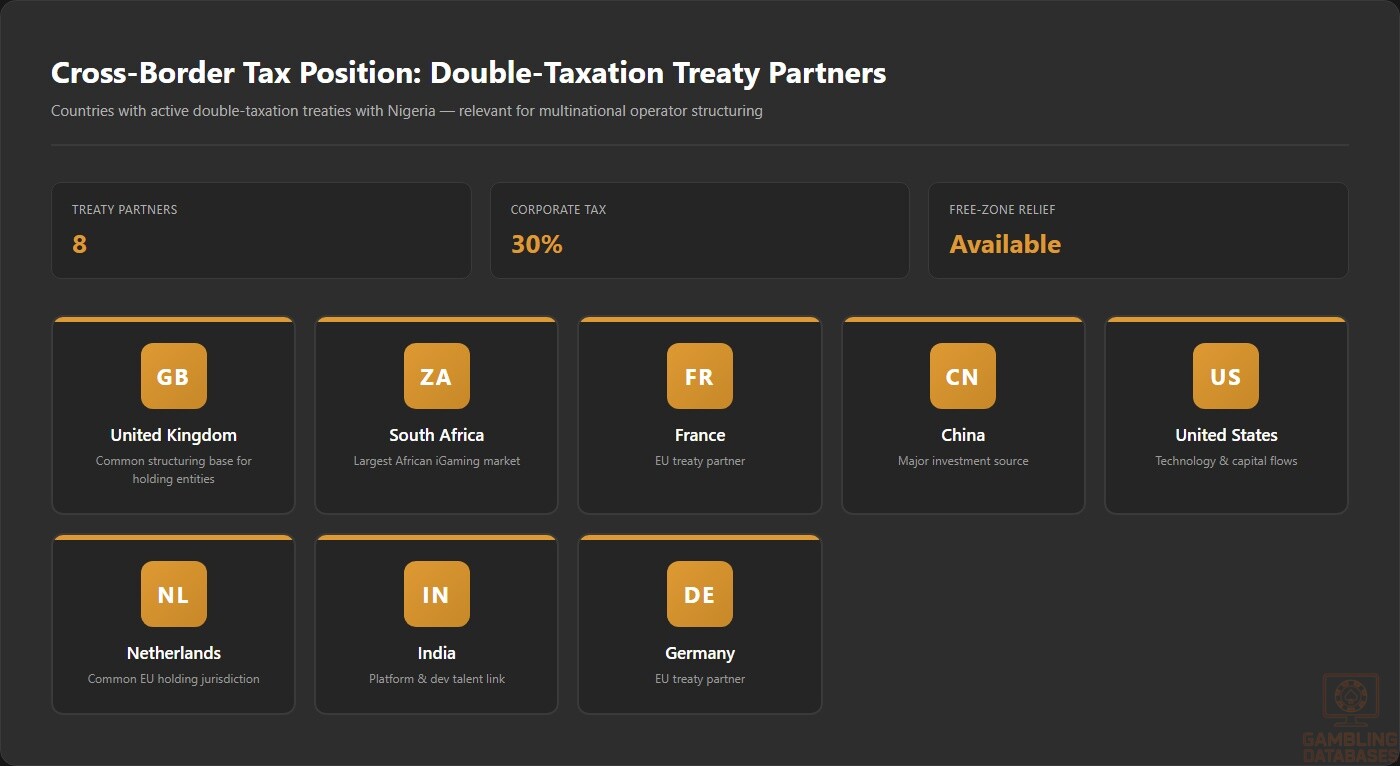Click 'Major investment source' text under China
The width and height of the screenshot is (1400, 766).
(962, 461)
